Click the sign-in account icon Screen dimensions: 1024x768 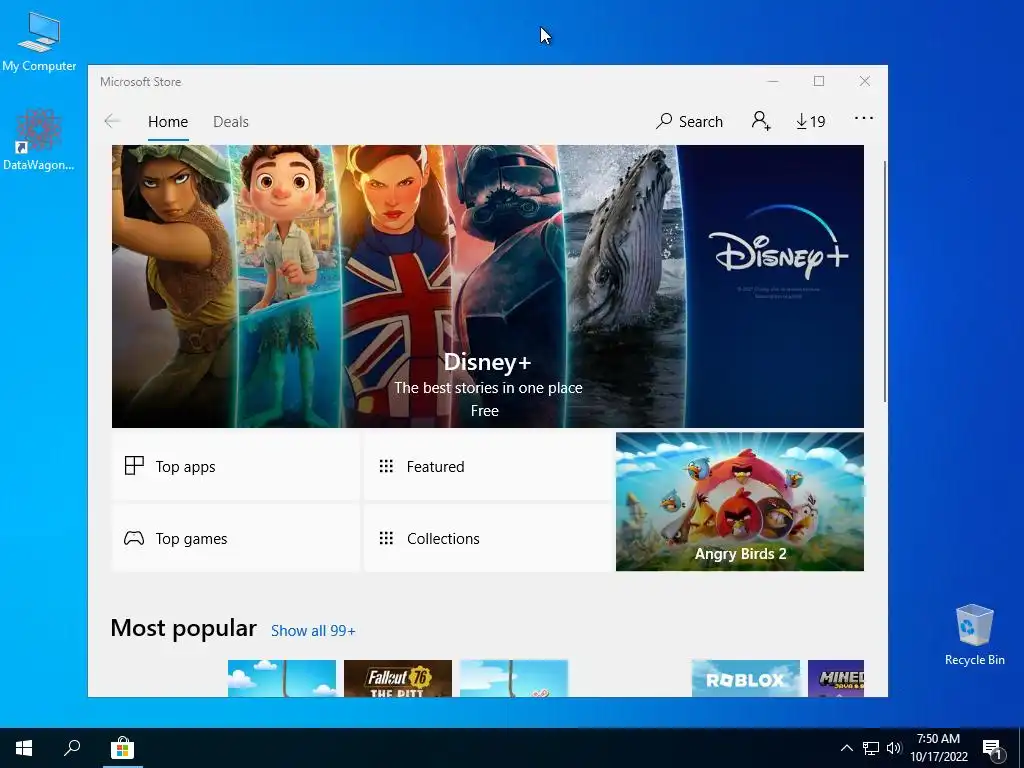(x=761, y=121)
